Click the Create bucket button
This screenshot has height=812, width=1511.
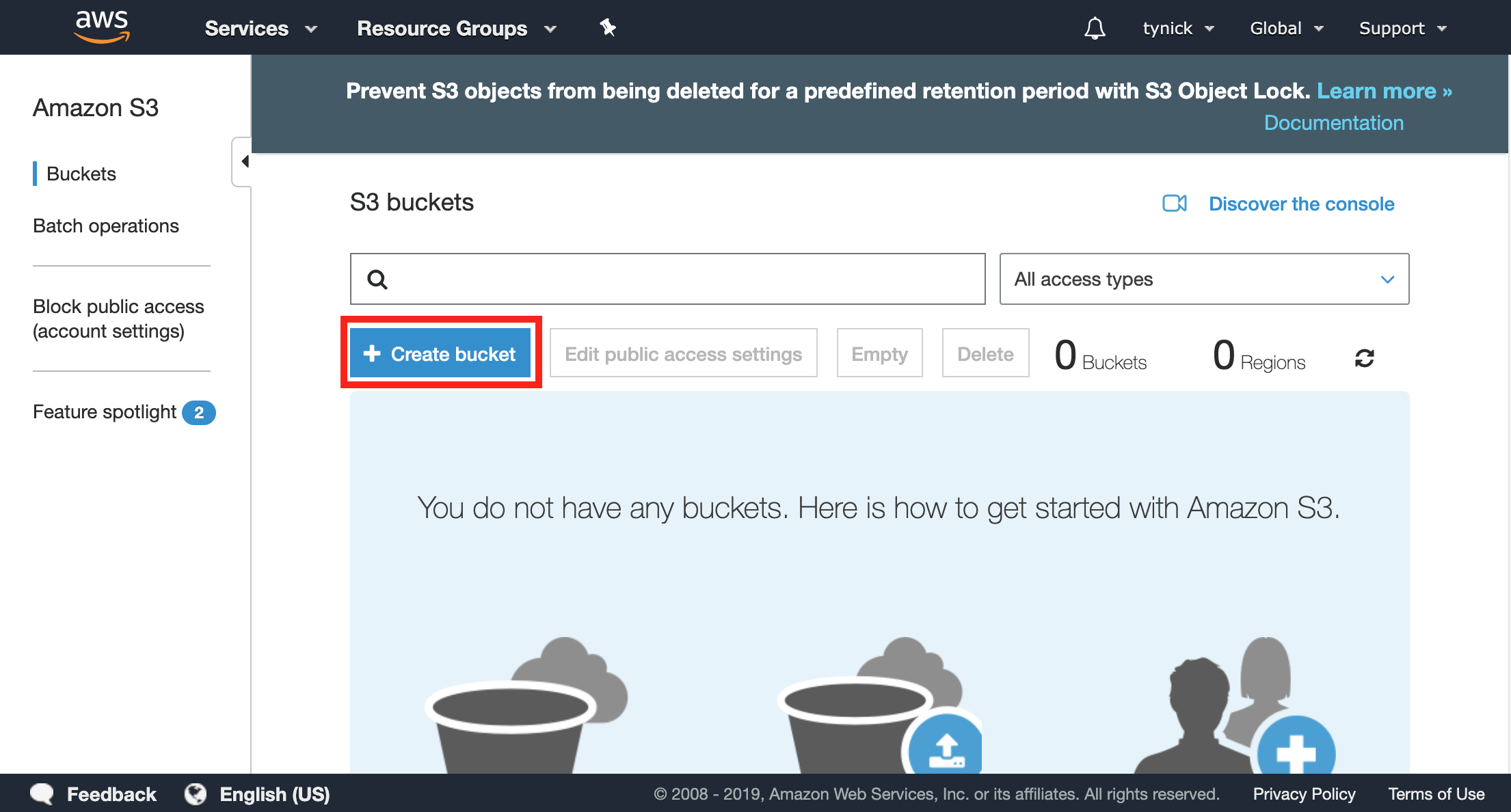click(x=440, y=353)
